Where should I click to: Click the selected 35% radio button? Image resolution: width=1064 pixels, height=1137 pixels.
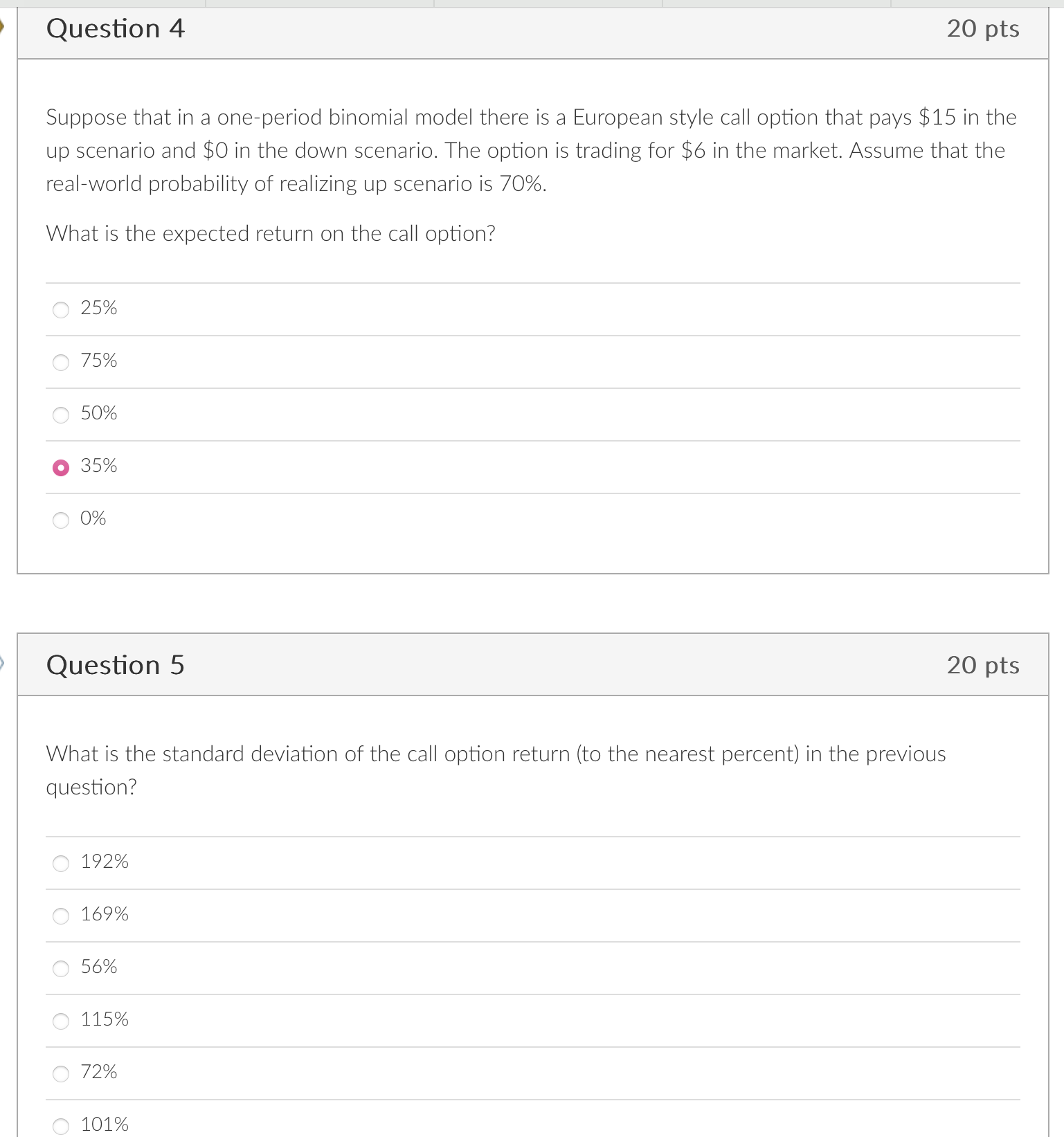point(61,467)
